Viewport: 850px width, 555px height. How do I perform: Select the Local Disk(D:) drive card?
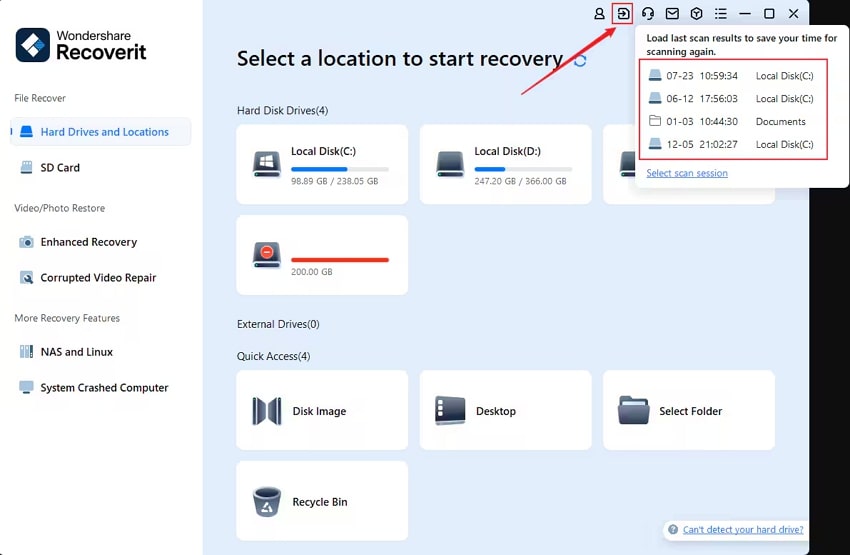click(x=505, y=164)
